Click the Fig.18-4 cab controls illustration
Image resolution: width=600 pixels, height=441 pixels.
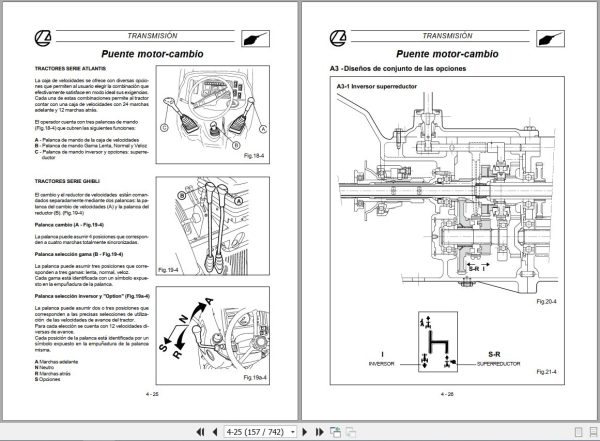click(213, 114)
